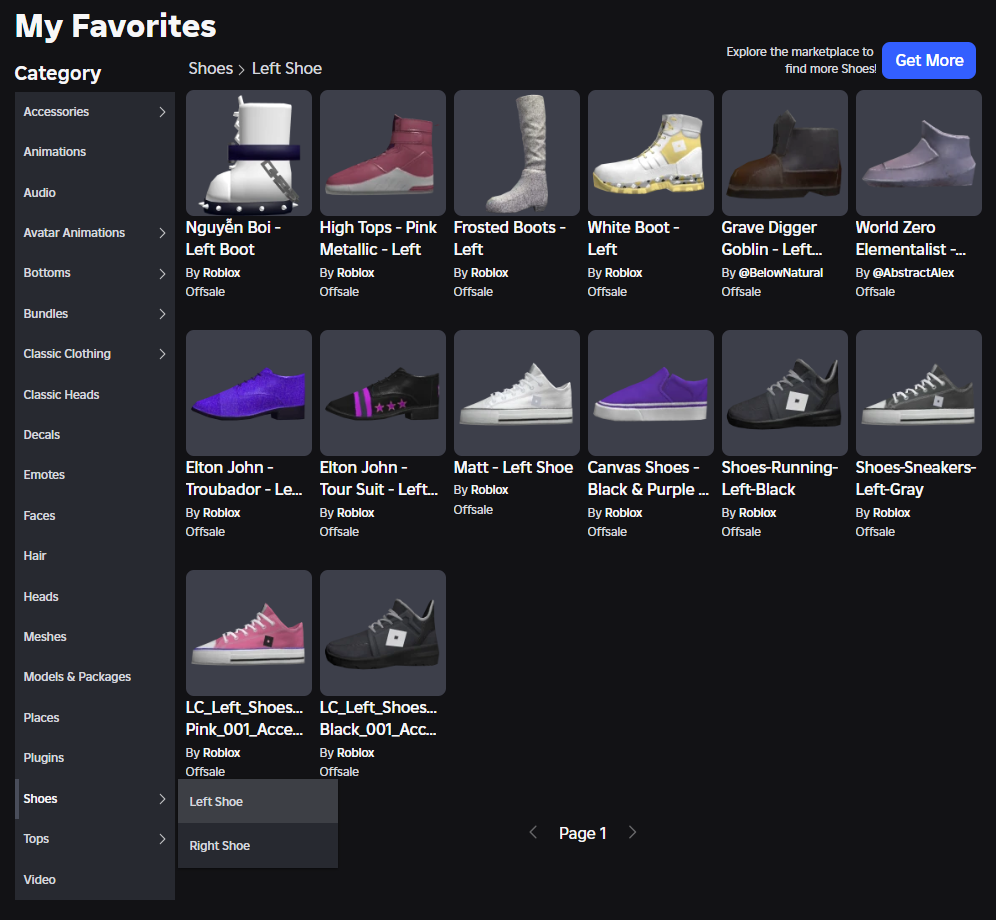Expand the Bundles category arrow
Viewport: 996px width, 920px height.
pyautogui.click(x=162, y=314)
